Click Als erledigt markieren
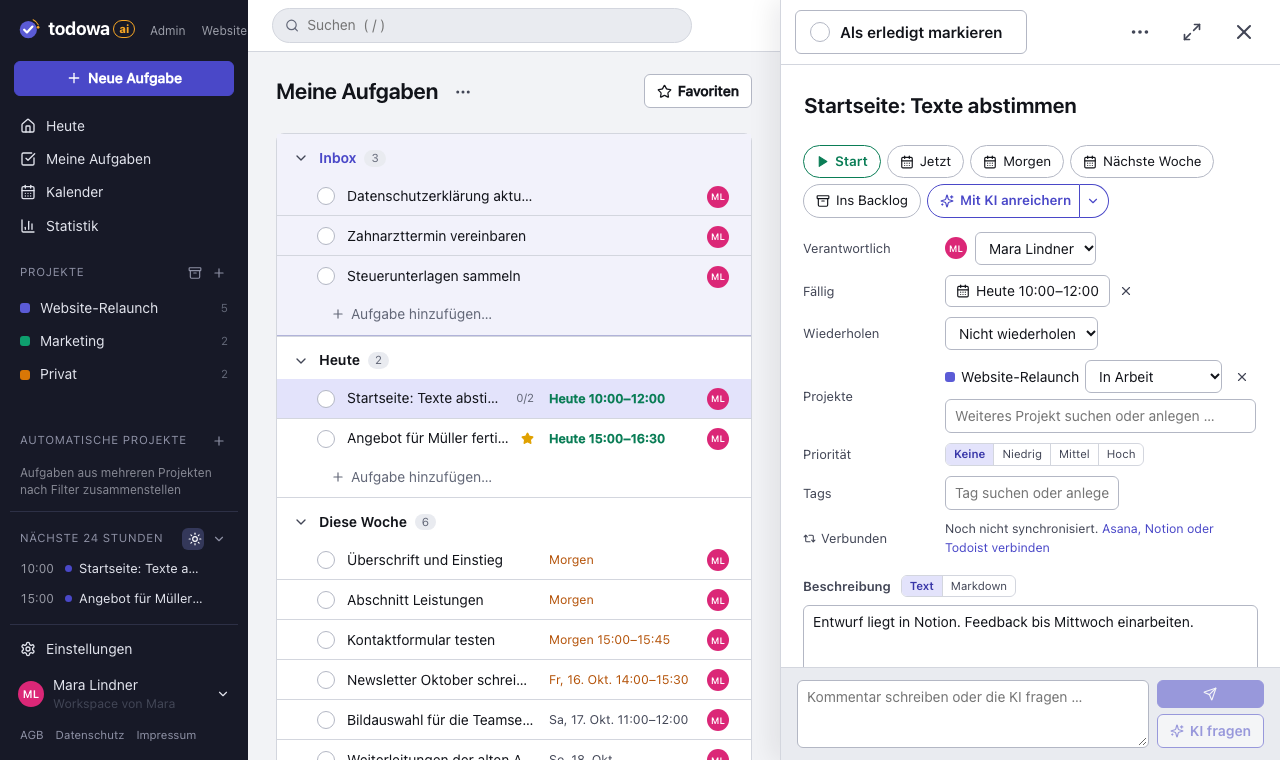Viewport: 1280px width, 760px height. (911, 32)
